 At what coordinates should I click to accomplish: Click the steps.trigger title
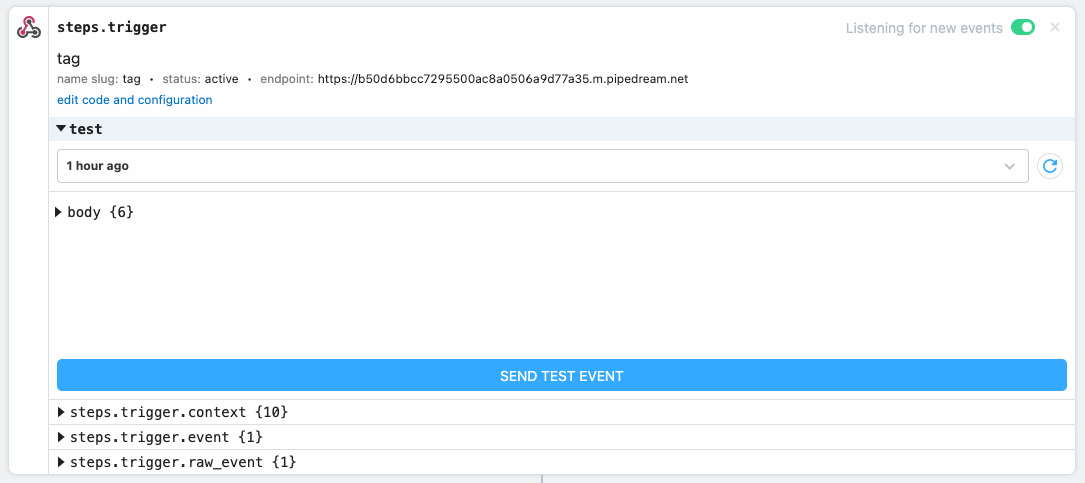[111, 28]
